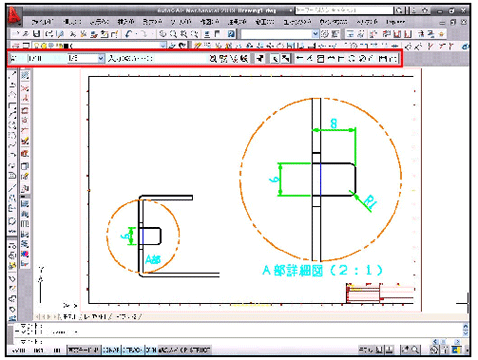This screenshot has height=360, width=478.
Task: Click the Redo arrow icon
Action: (x=143, y=34)
